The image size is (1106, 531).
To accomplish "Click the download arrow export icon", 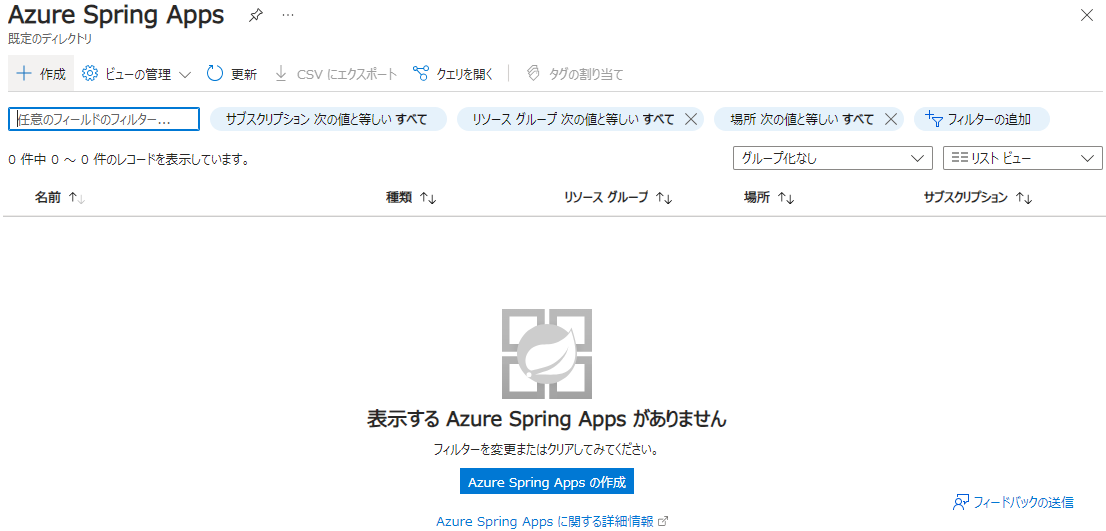I will (x=281, y=73).
